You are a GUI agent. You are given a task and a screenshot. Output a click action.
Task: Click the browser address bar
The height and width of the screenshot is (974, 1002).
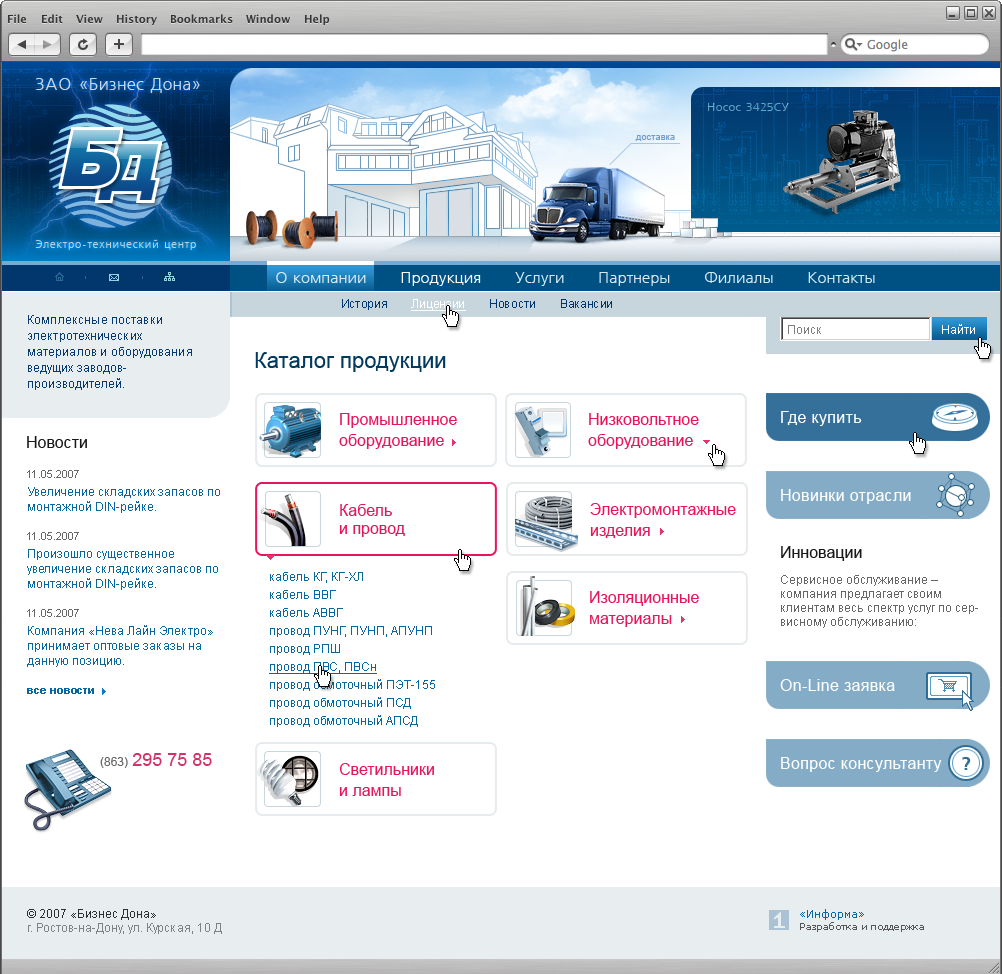[484, 44]
